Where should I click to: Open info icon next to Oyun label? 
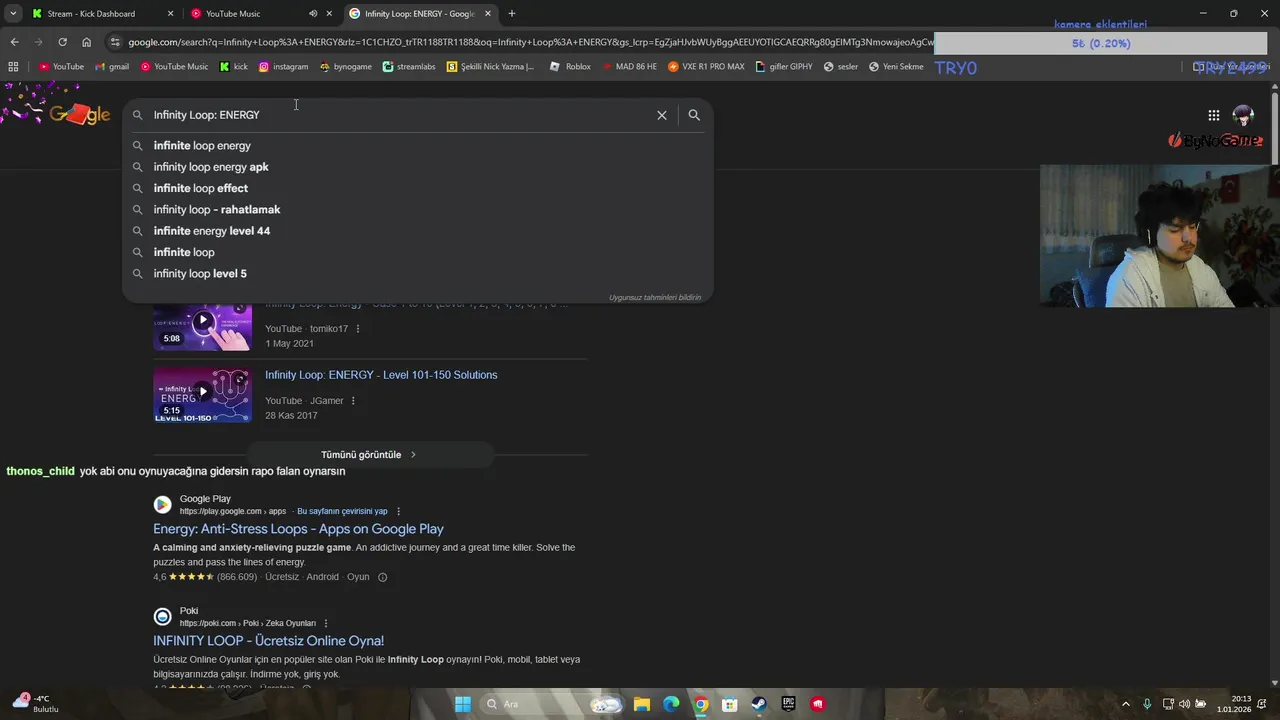[x=382, y=577]
